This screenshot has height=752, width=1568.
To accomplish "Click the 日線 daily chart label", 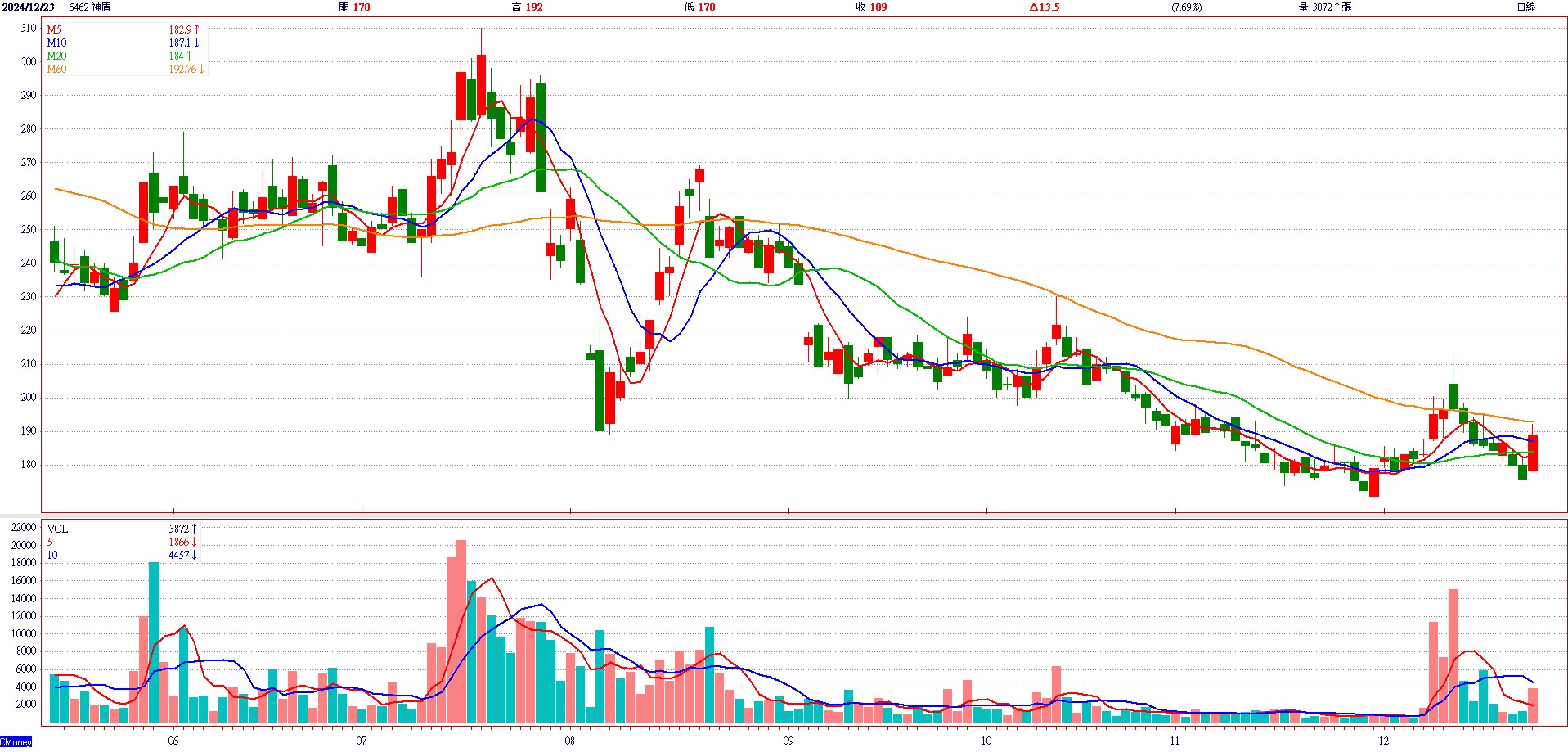I will [x=1526, y=7].
